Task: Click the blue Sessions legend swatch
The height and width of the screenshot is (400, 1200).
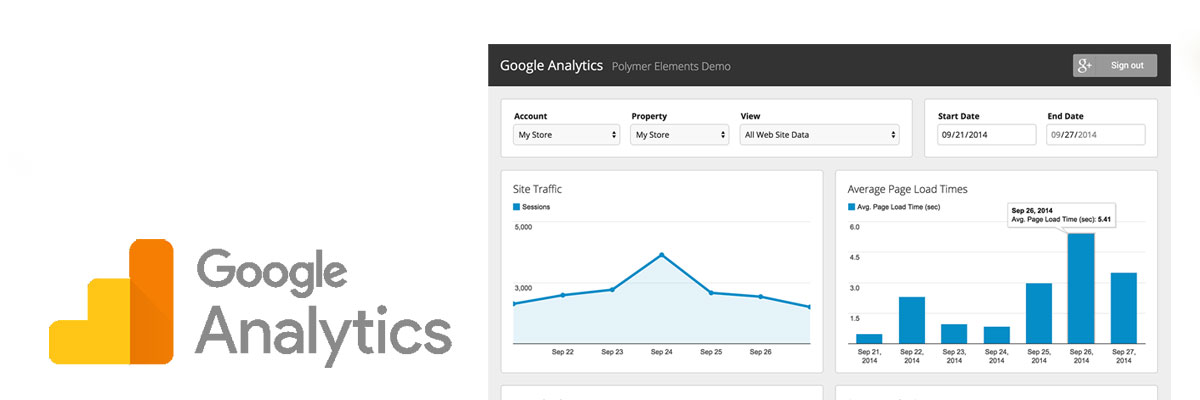Action: click(x=516, y=207)
